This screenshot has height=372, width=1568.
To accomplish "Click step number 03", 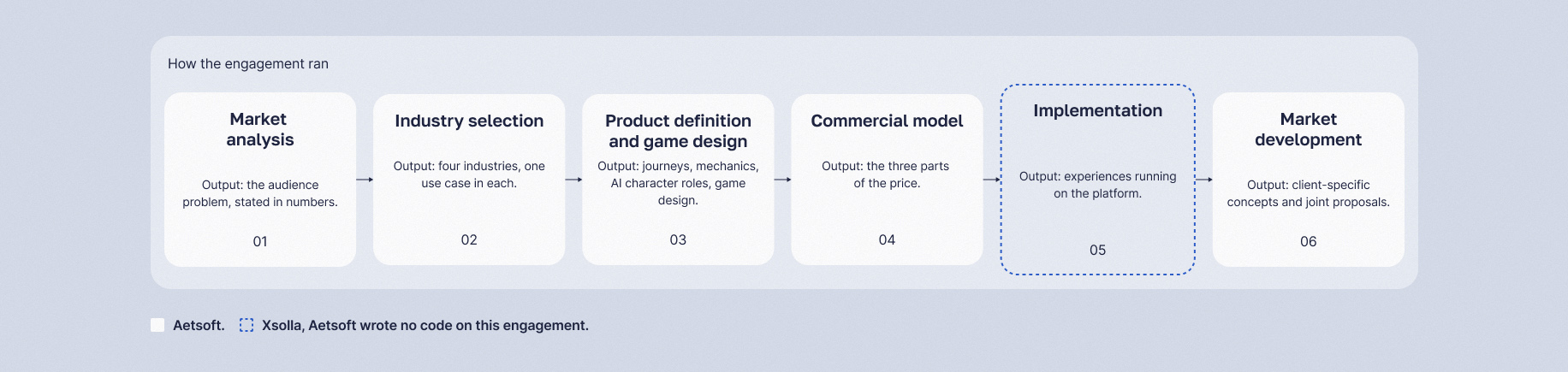I will (678, 239).
